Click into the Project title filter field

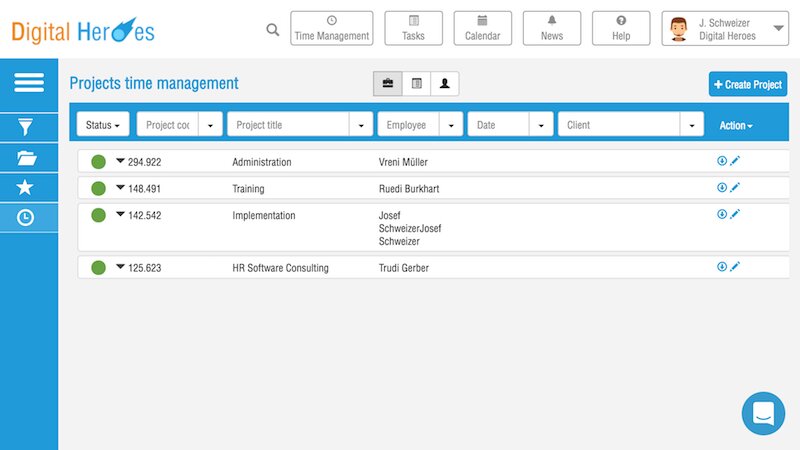288,125
